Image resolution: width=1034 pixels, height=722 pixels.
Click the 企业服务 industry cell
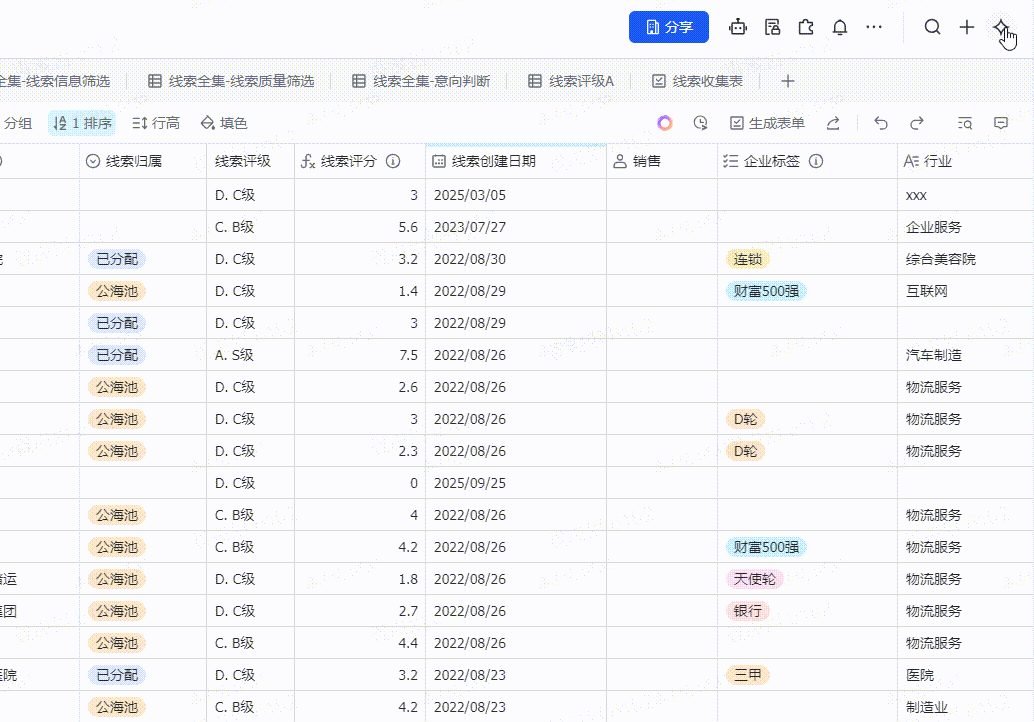[x=965, y=227]
